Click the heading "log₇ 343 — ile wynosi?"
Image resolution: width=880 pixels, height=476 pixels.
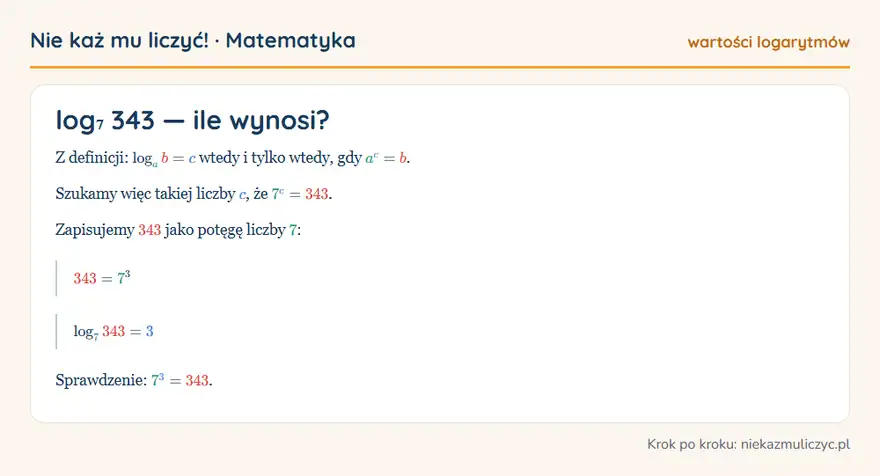click(x=192, y=120)
